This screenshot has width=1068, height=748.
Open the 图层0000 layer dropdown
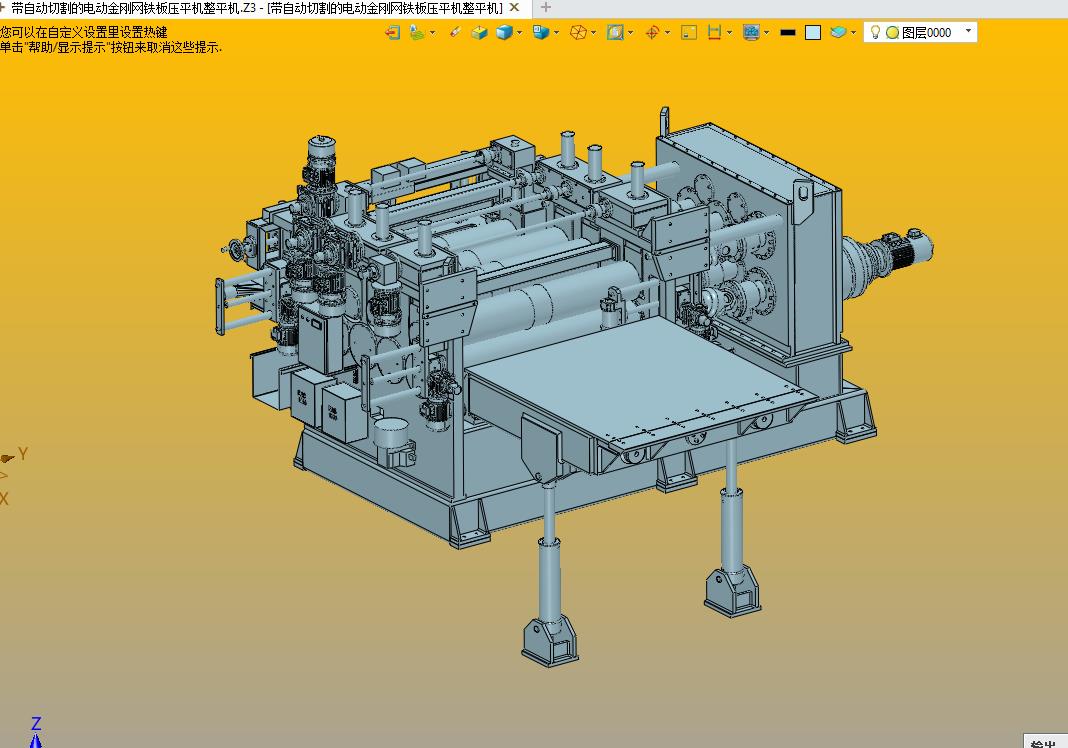point(969,31)
